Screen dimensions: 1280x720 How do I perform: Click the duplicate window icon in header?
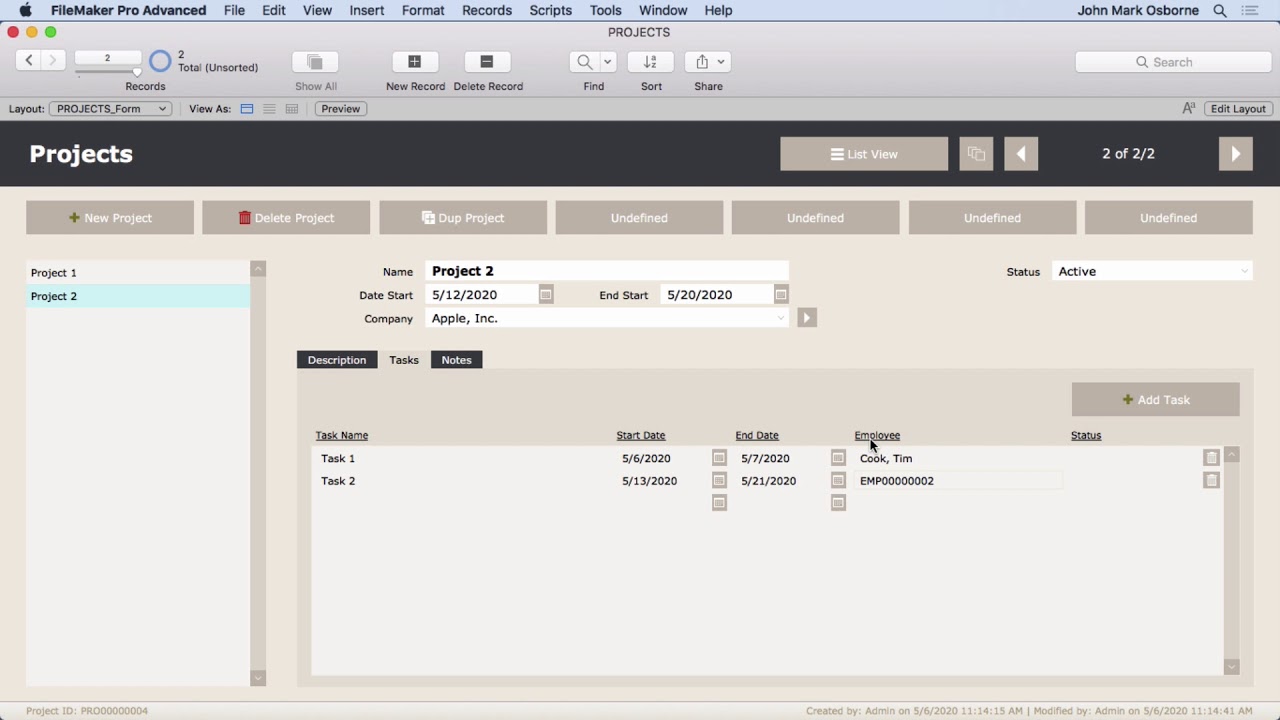(x=976, y=154)
